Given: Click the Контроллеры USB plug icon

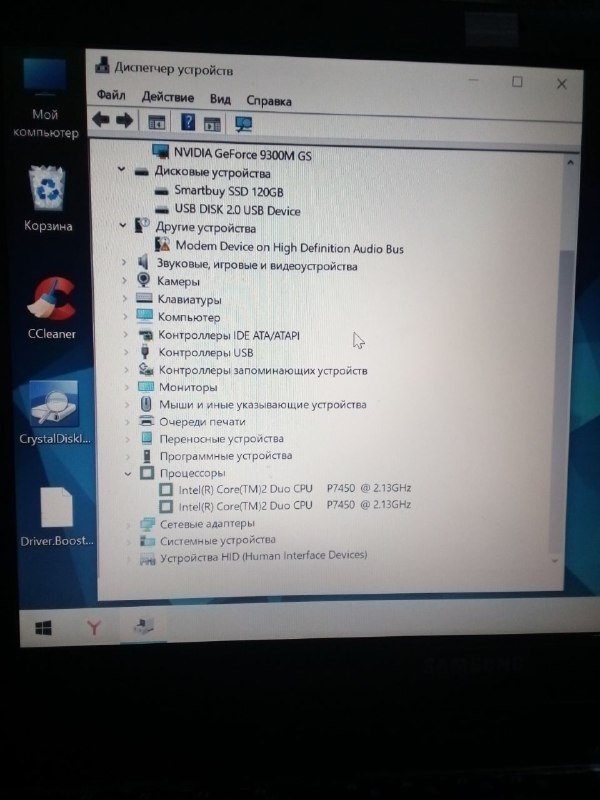Looking at the screenshot, I should tap(145, 352).
